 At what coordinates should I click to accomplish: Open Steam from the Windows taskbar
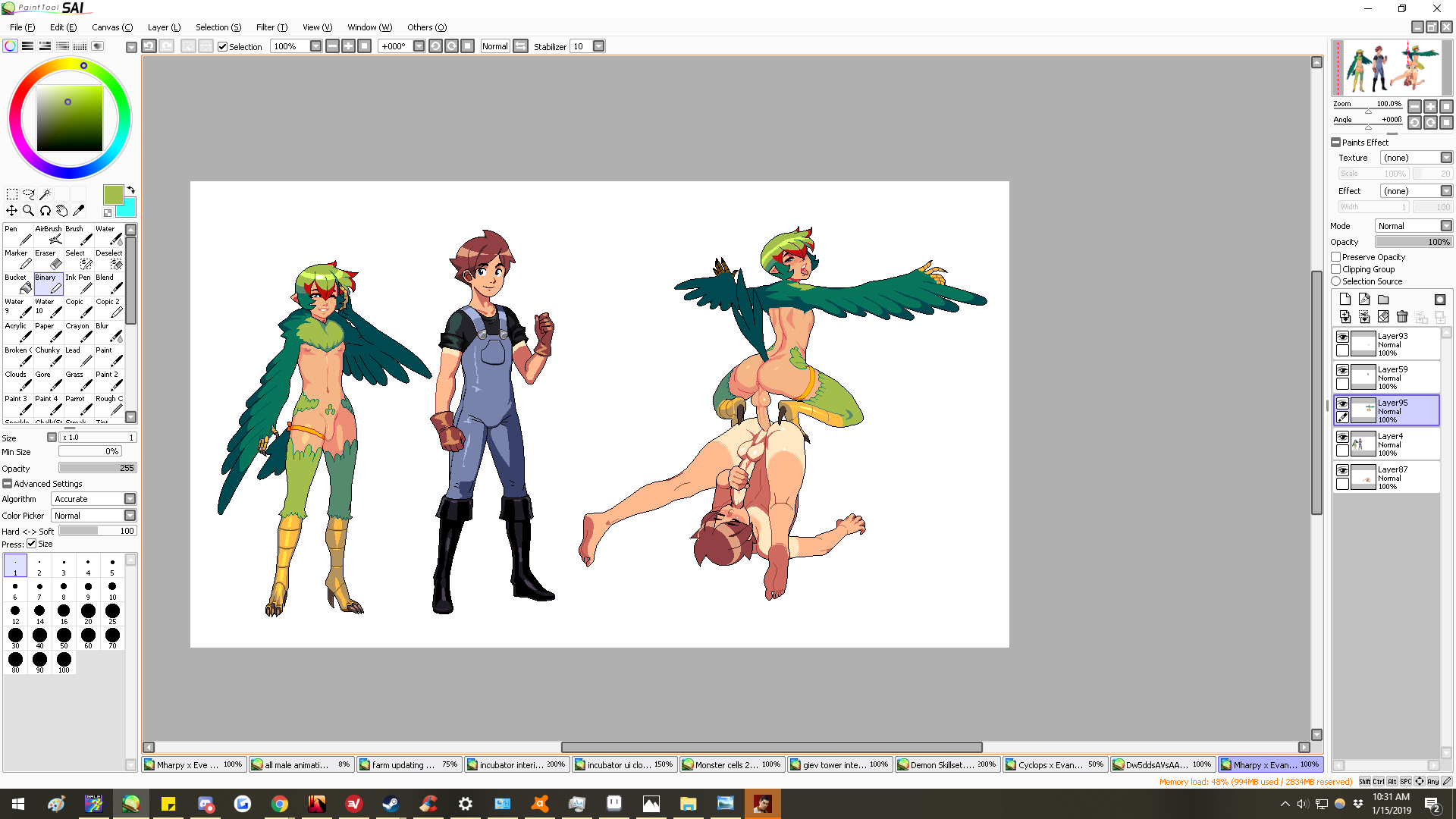[x=391, y=804]
